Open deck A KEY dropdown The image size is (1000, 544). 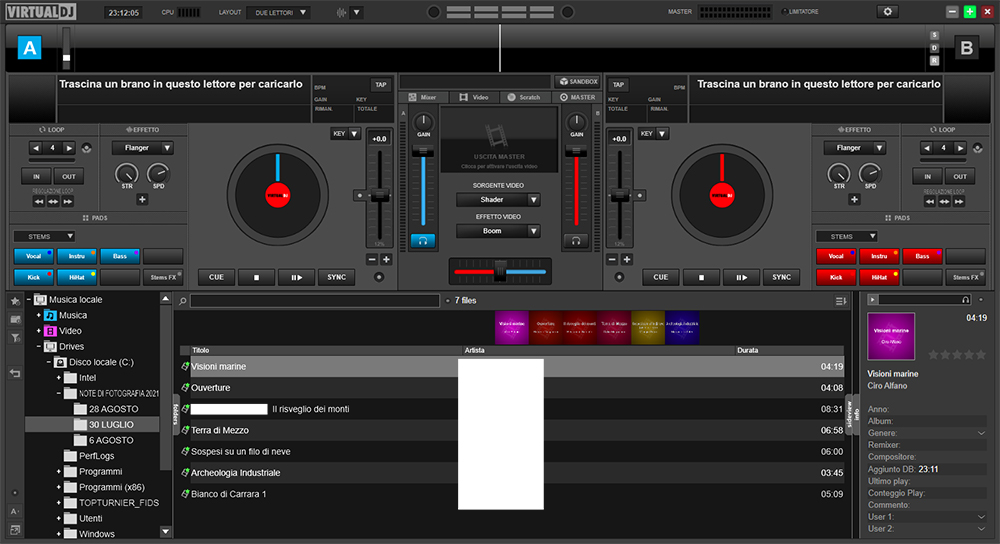coord(346,134)
